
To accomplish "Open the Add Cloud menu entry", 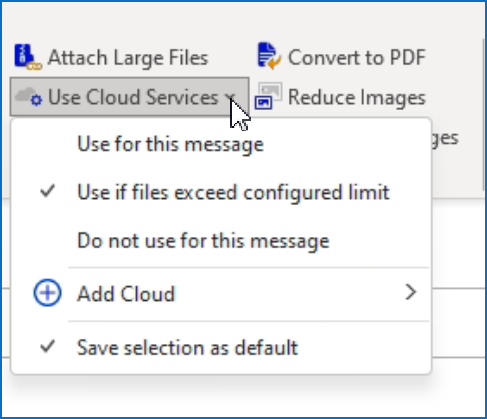I will tap(221, 293).
